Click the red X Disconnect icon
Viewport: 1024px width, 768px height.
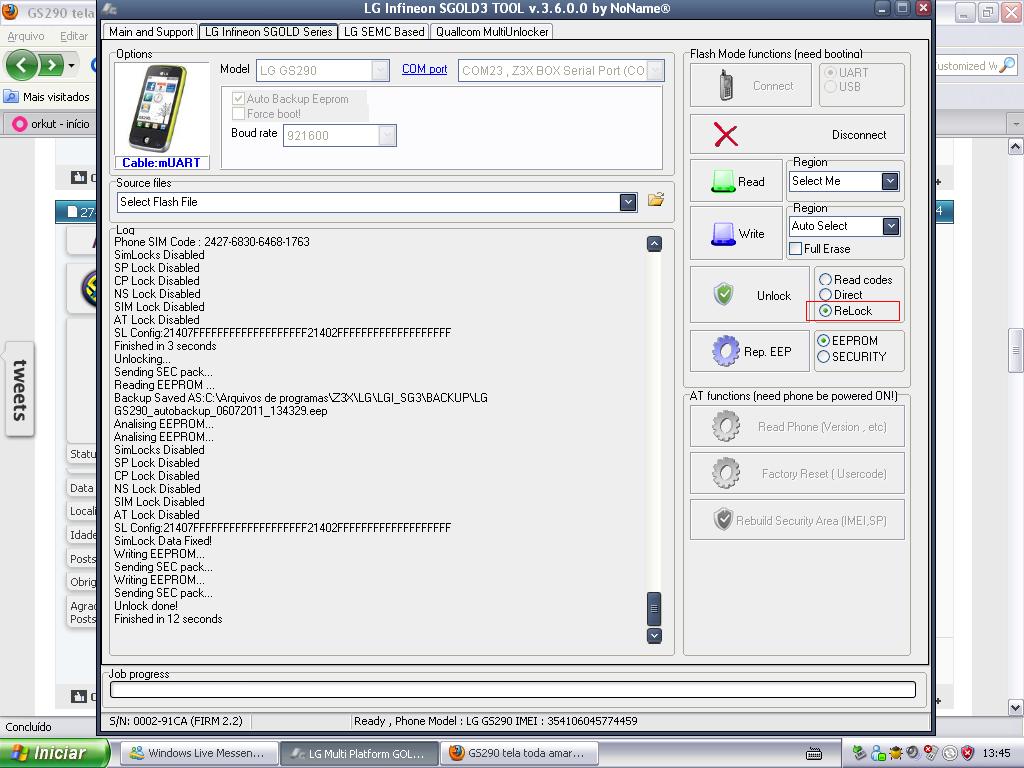click(x=726, y=135)
